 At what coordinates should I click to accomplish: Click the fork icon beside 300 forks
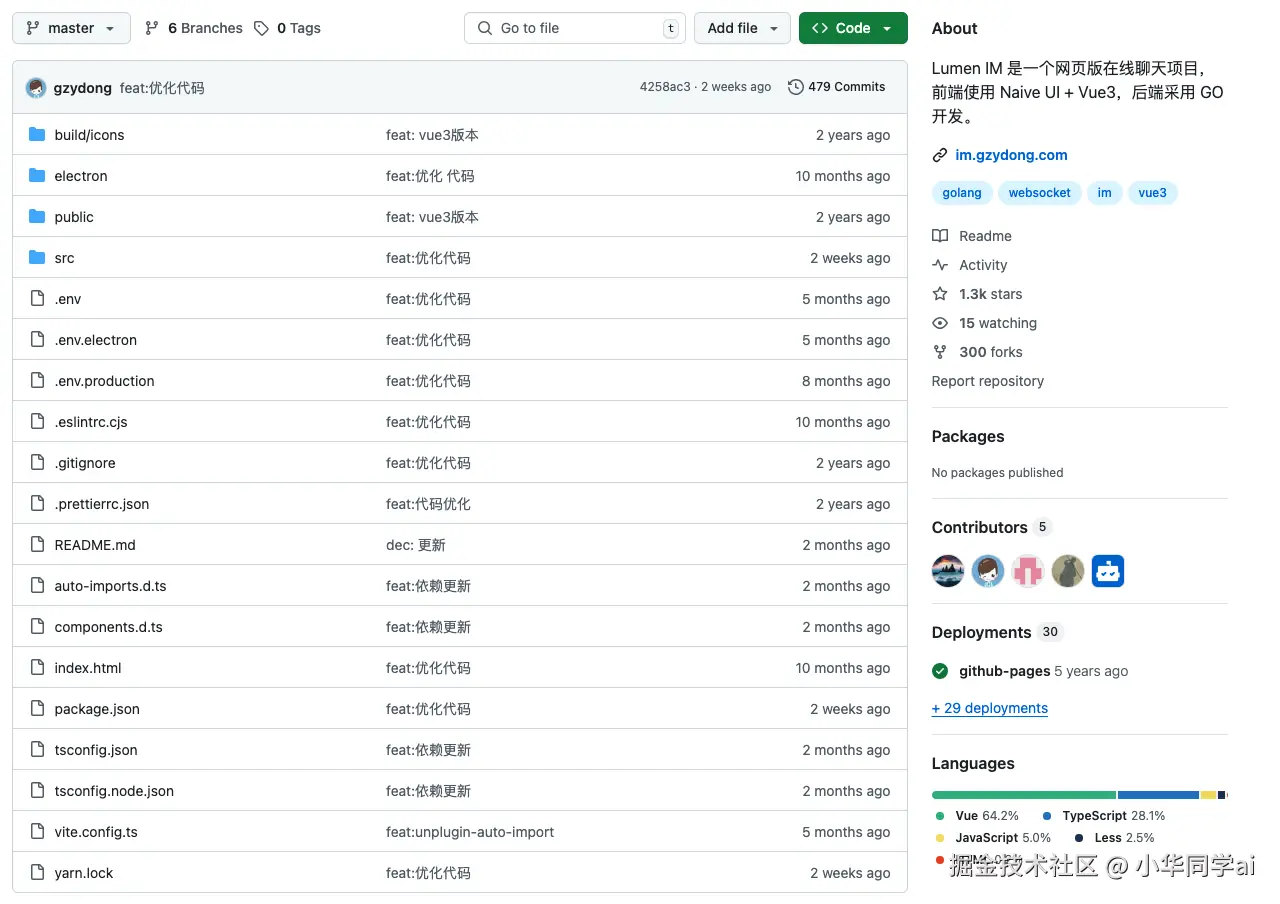tap(940, 352)
